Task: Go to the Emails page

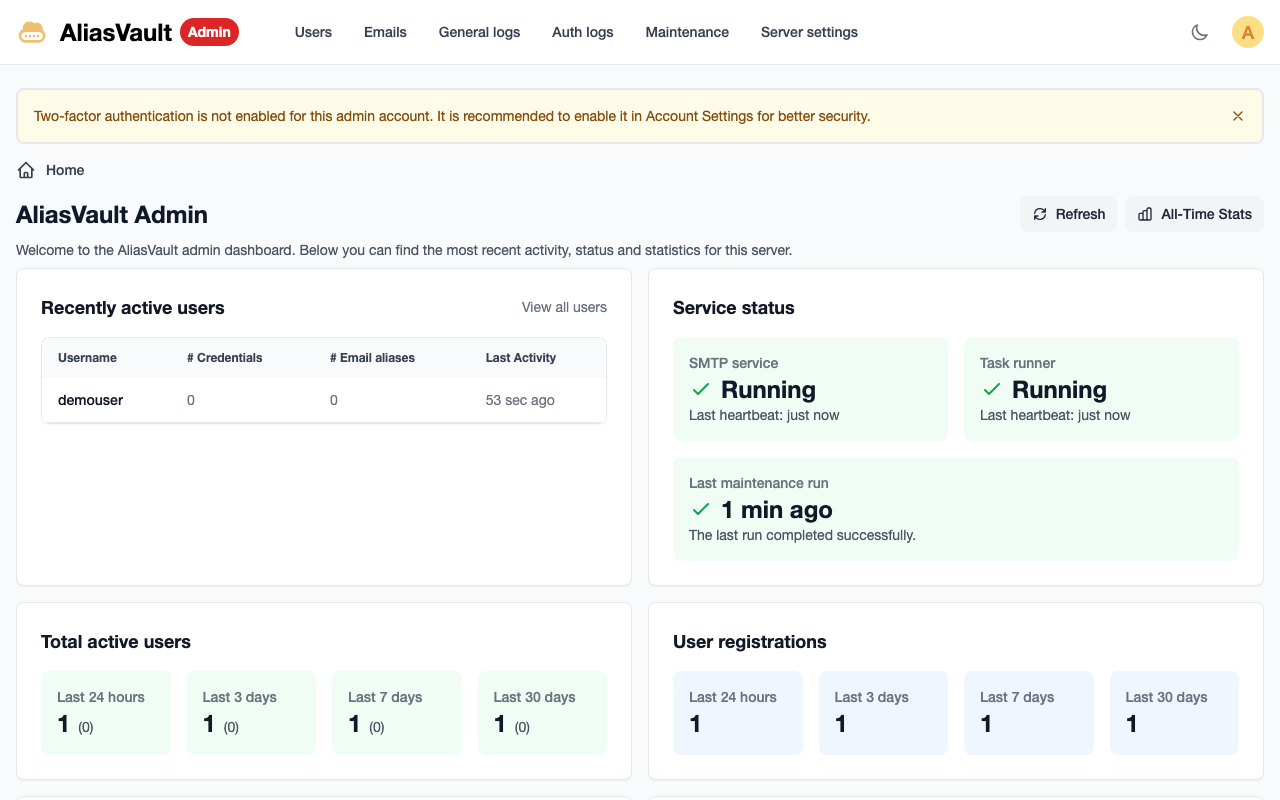Action: (x=385, y=32)
